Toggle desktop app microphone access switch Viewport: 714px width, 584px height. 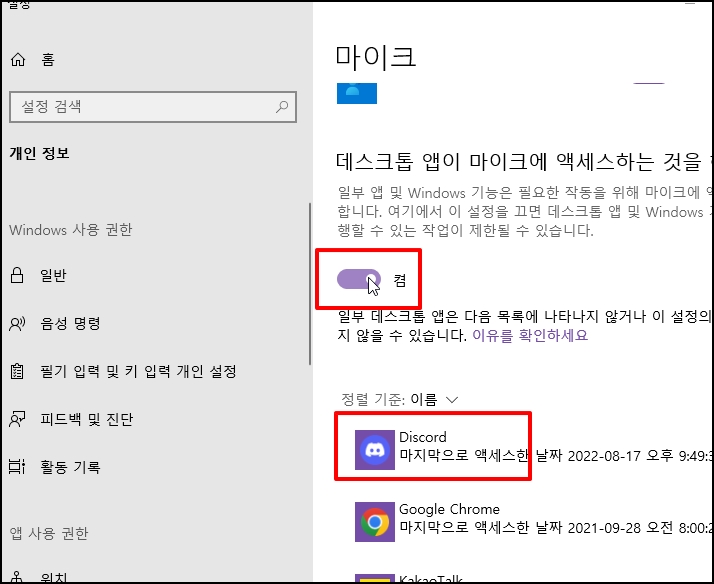click(x=359, y=279)
